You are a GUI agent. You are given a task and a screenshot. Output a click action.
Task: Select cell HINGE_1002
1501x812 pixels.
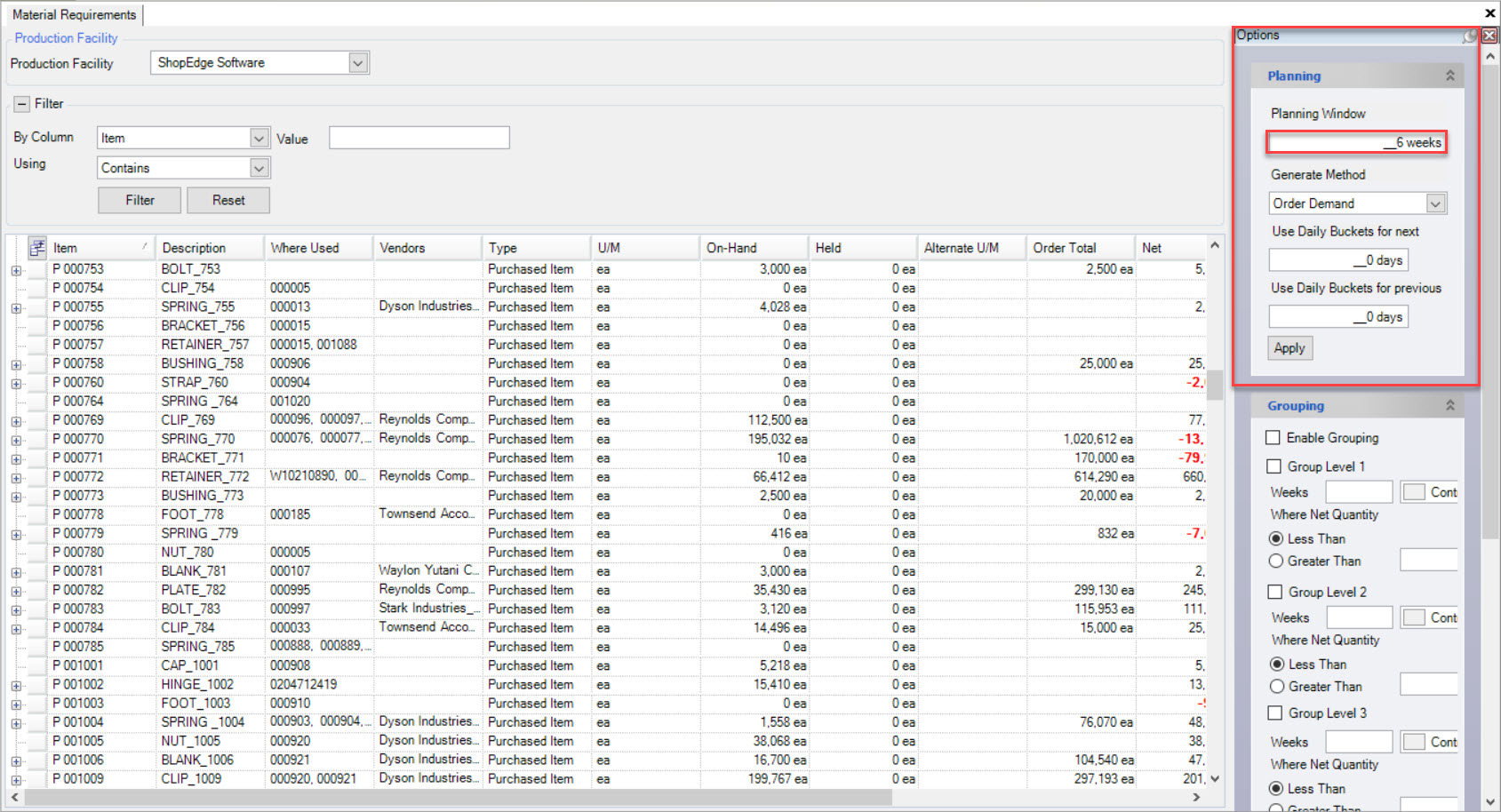click(211, 685)
